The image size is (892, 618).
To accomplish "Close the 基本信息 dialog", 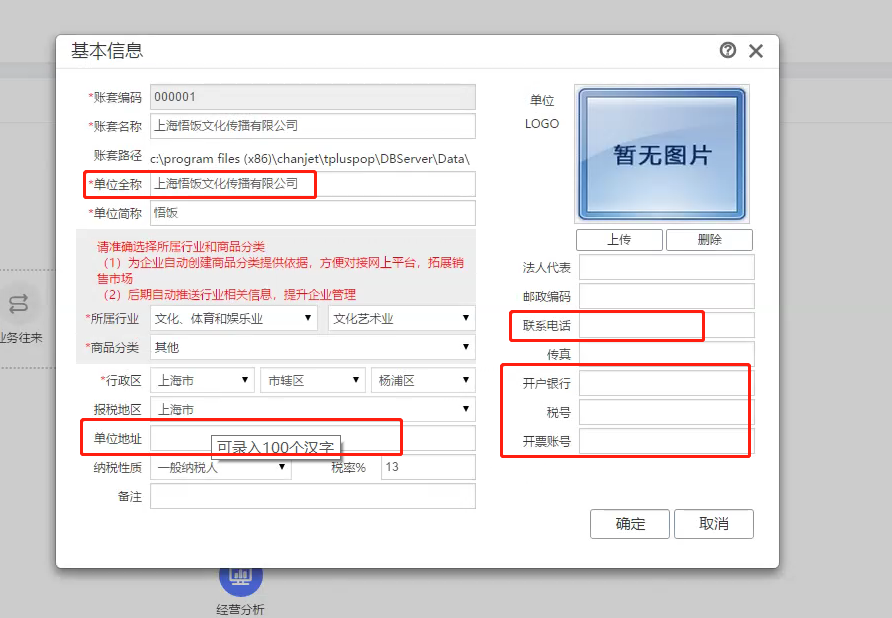I will [x=756, y=51].
